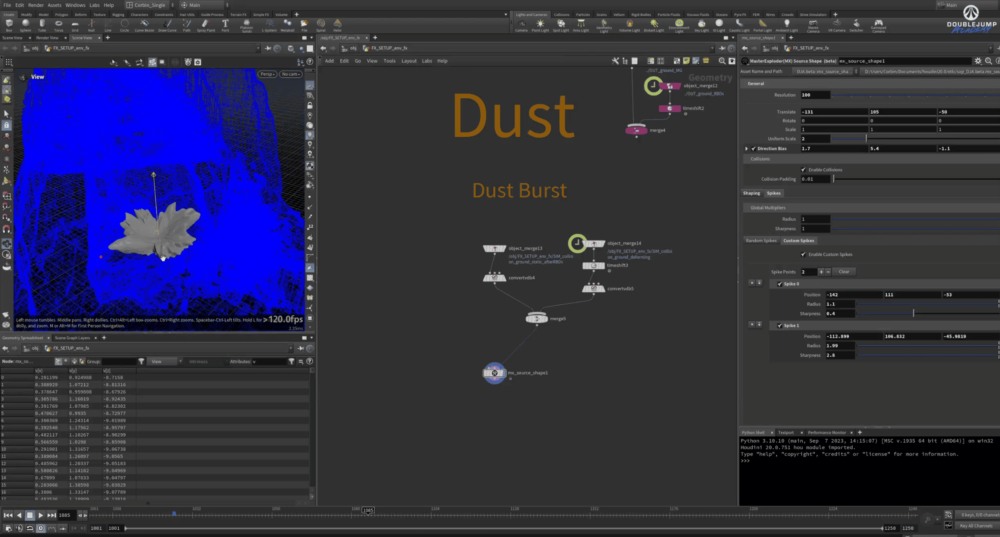Click the mx_source_shape1 node
Viewport: 1000px width, 537px height.
(x=494, y=373)
